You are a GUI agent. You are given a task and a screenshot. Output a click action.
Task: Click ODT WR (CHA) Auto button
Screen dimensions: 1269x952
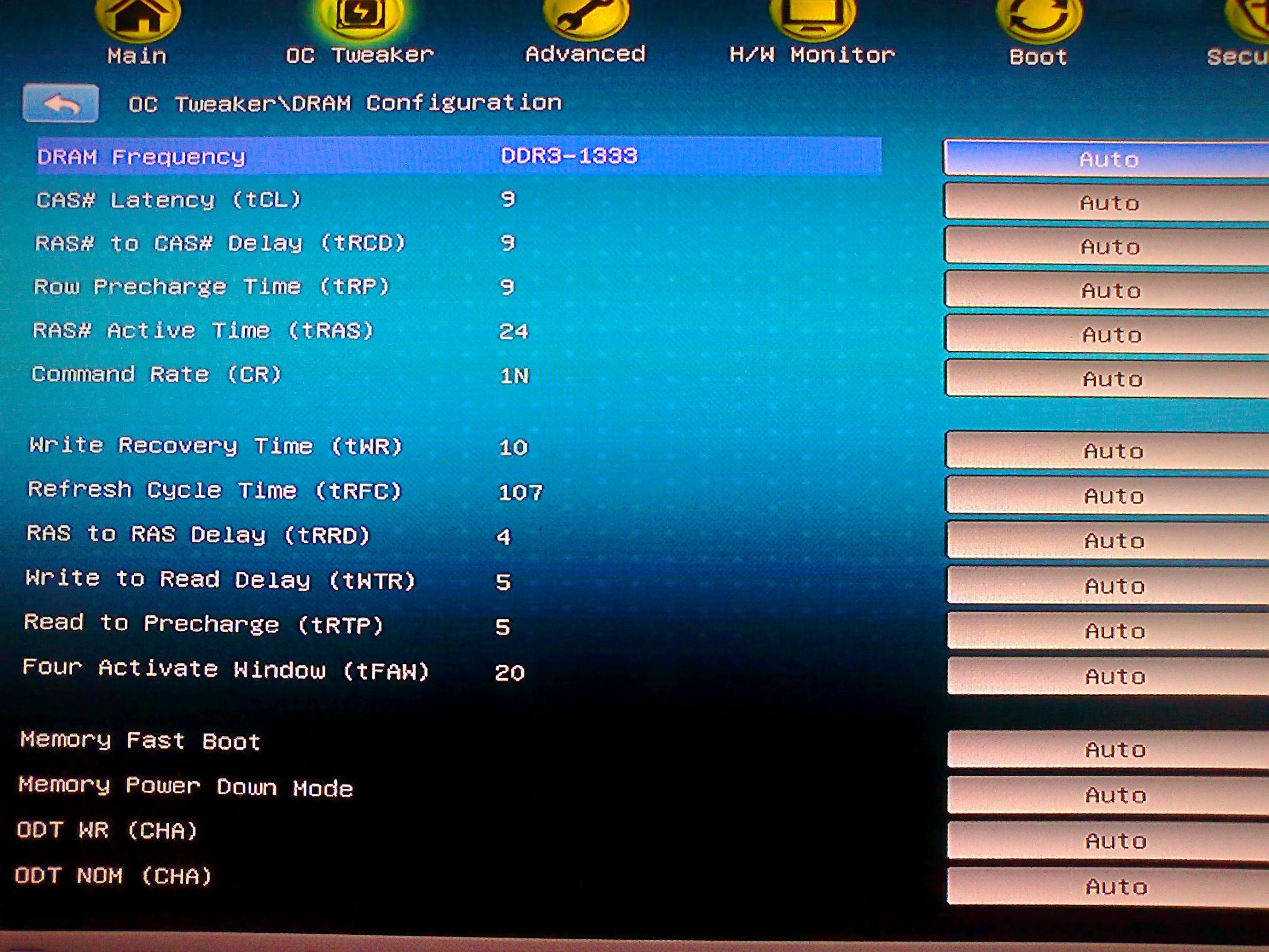click(x=1115, y=841)
